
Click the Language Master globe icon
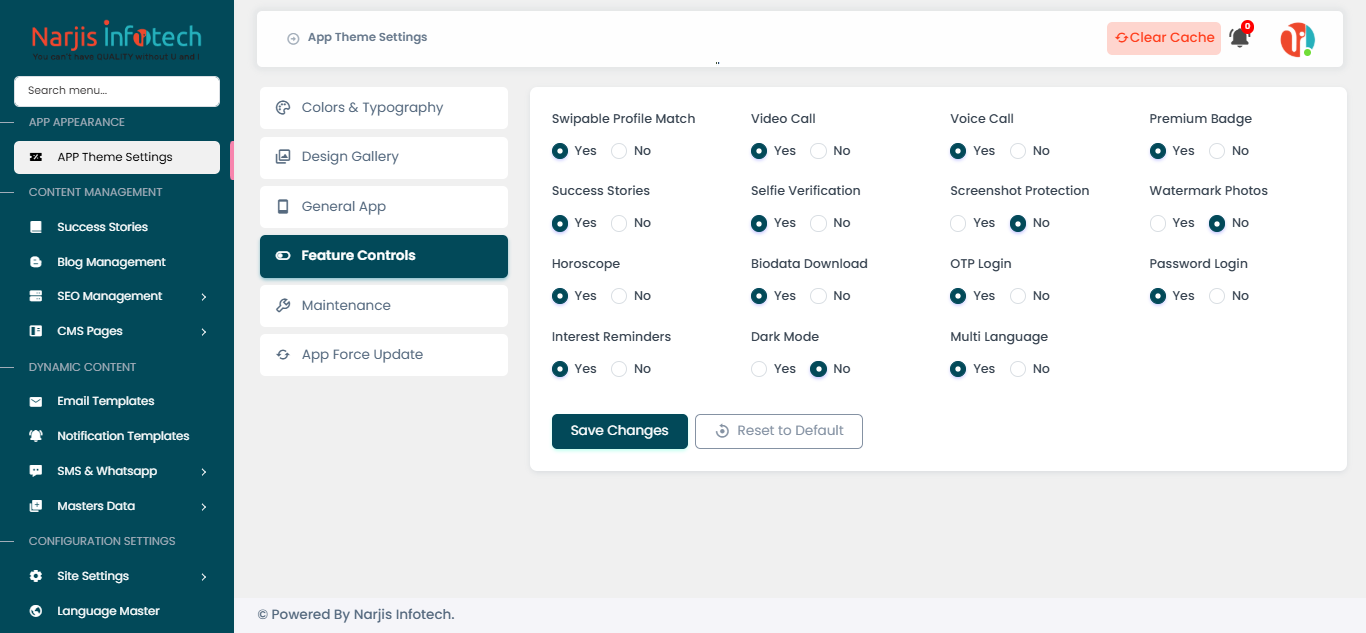[x=36, y=611]
